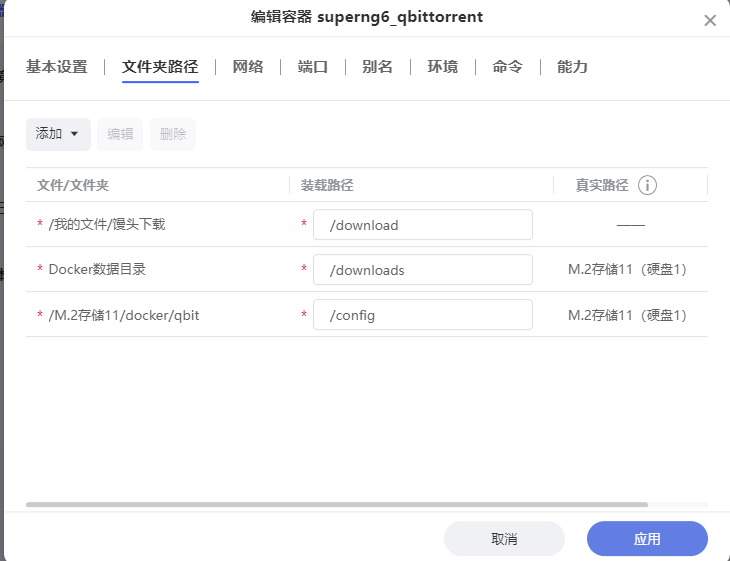This screenshot has height=561, width=730.
Task: Click the 编辑 button
Action: click(120, 134)
